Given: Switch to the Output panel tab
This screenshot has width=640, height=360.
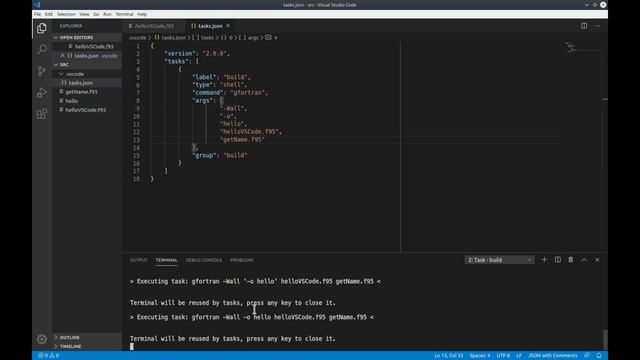Looking at the screenshot, I should point(138,260).
